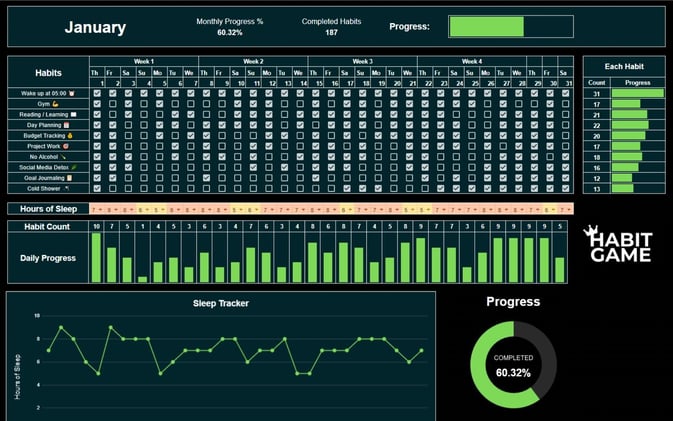Click the Week 3 header
Image resolution: width=673 pixels, height=421 pixels.
tap(363, 61)
